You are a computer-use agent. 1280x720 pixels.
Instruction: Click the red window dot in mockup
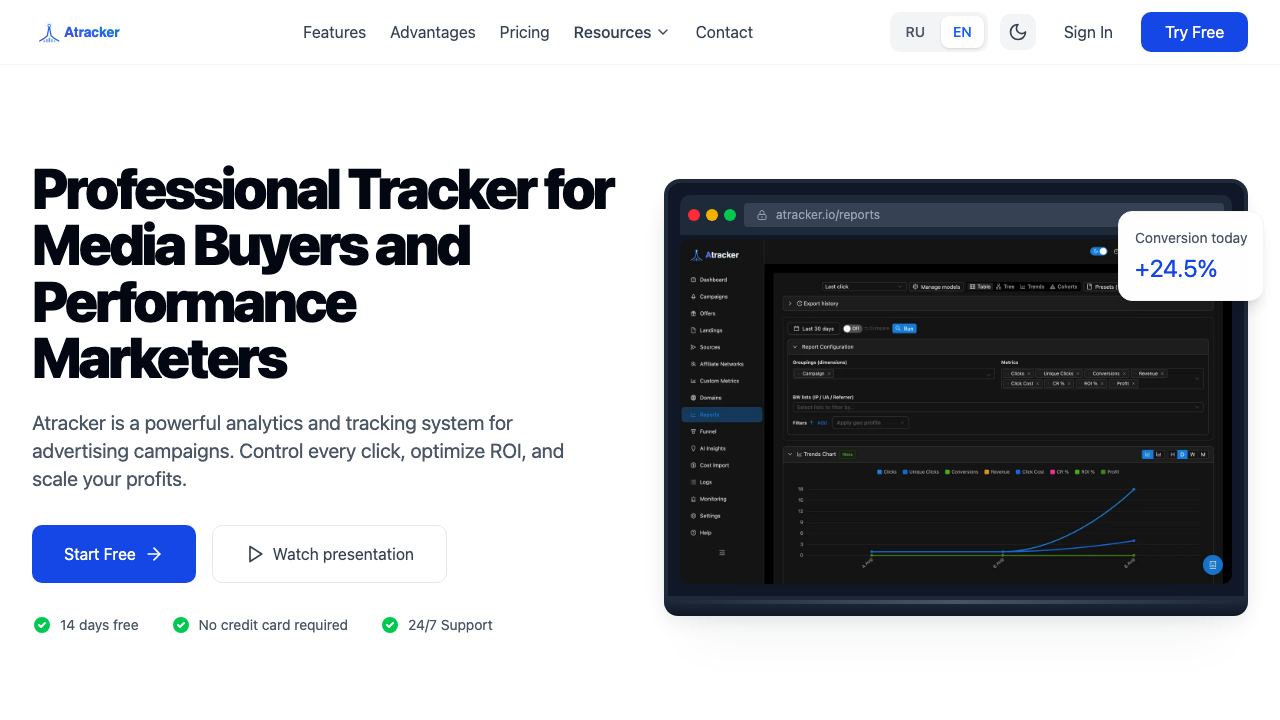694,215
